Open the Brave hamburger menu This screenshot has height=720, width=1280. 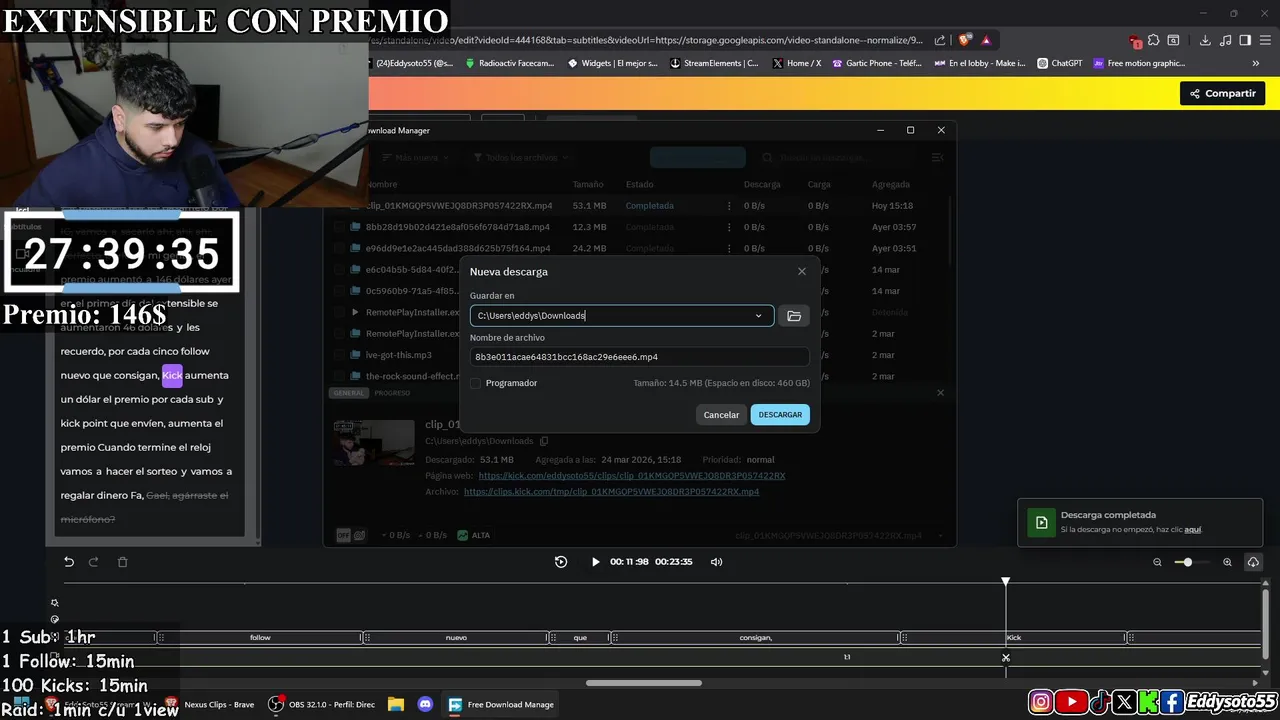tap(1265, 40)
